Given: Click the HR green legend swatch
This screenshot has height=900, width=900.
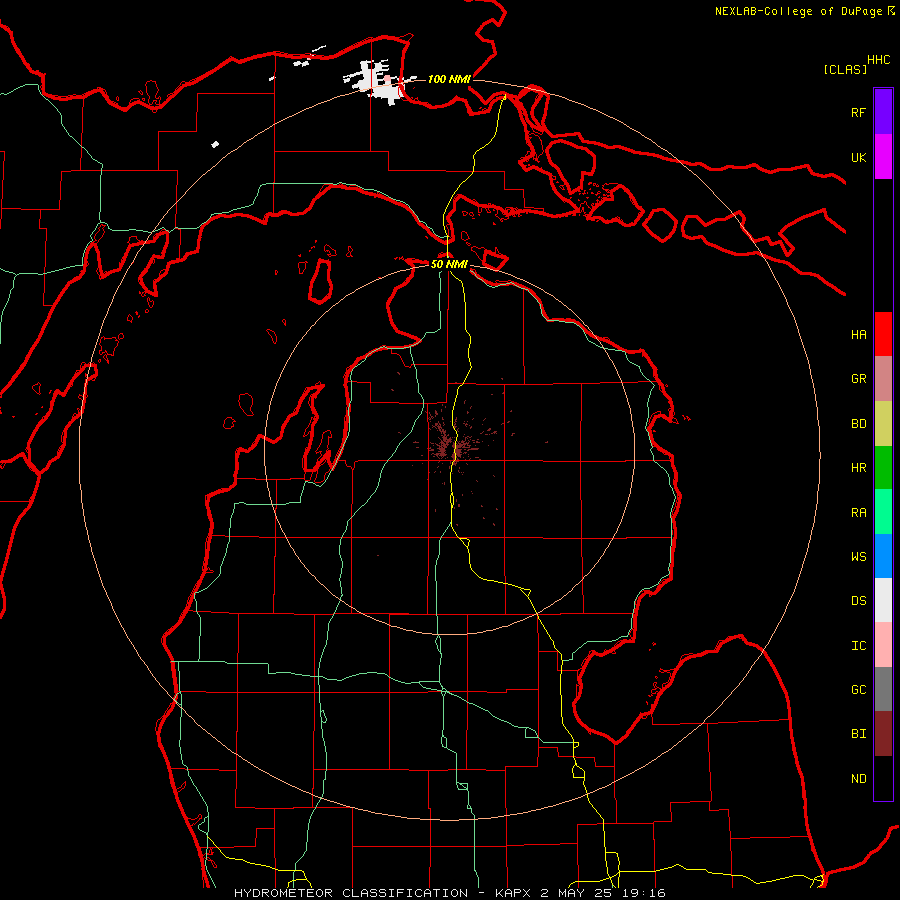Looking at the screenshot, I should (883, 467).
